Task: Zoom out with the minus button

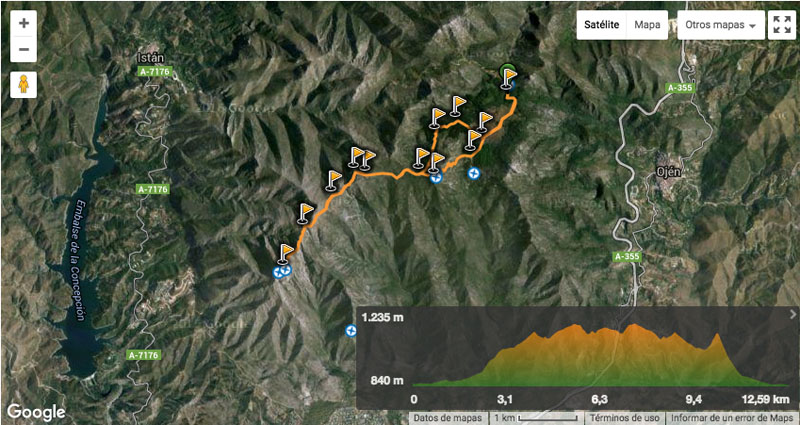Action: pyautogui.click(x=23, y=49)
